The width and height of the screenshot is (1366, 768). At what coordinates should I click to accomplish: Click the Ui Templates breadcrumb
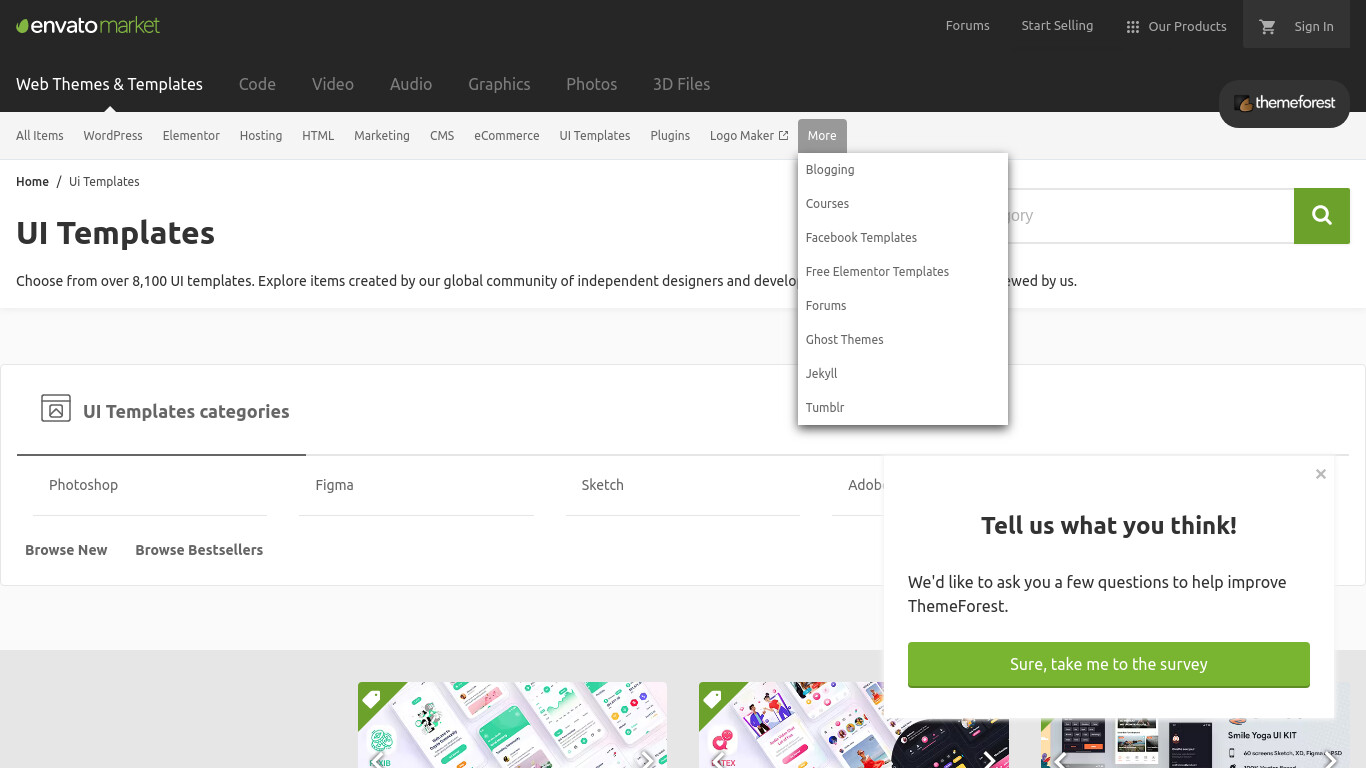[x=104, y=182]
